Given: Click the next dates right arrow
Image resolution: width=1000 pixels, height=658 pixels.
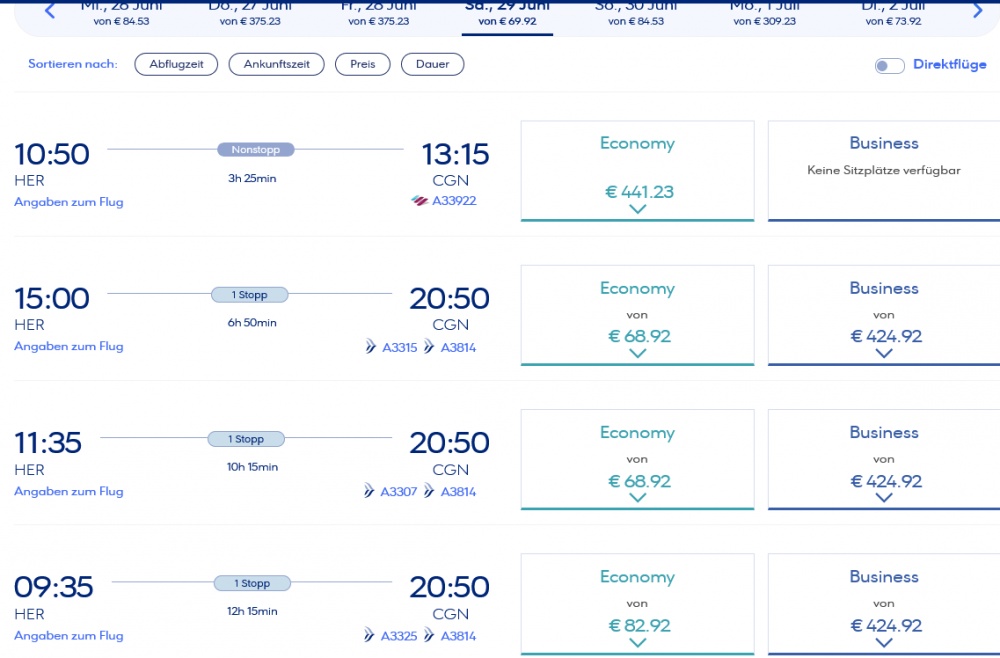Looking at the screenshot, I should point(978,11).
